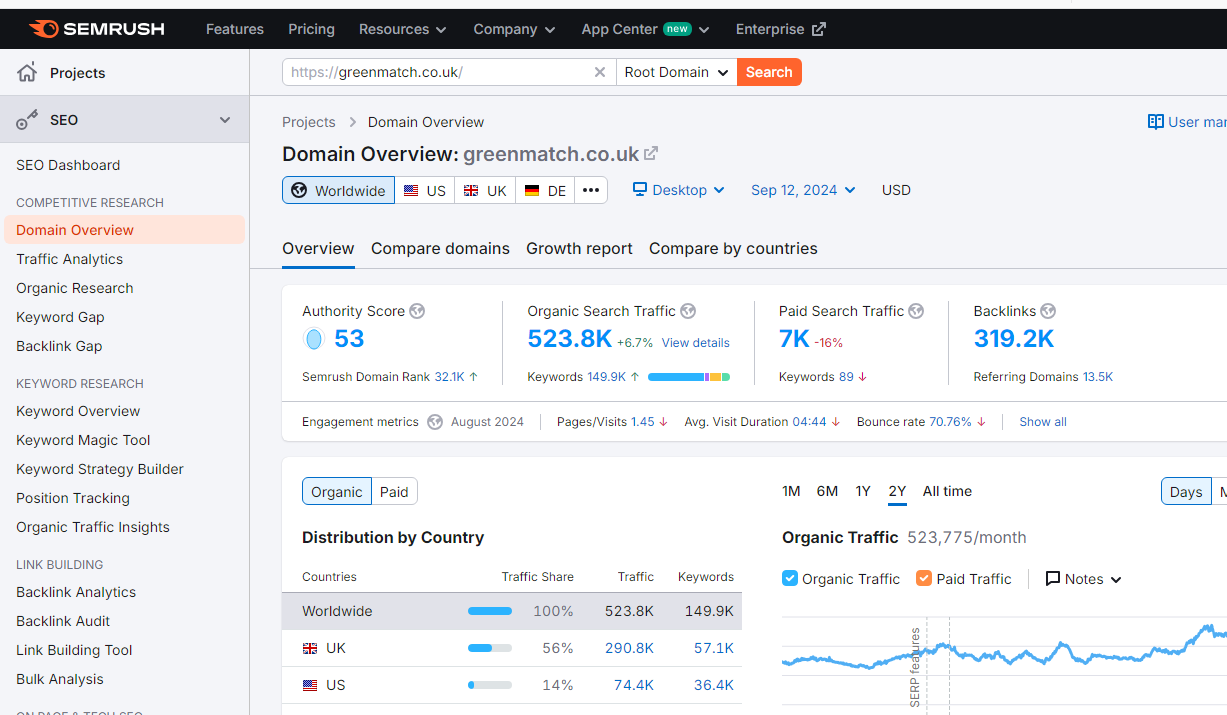
Task: Clear the domain search field with X
Action: 600,72
